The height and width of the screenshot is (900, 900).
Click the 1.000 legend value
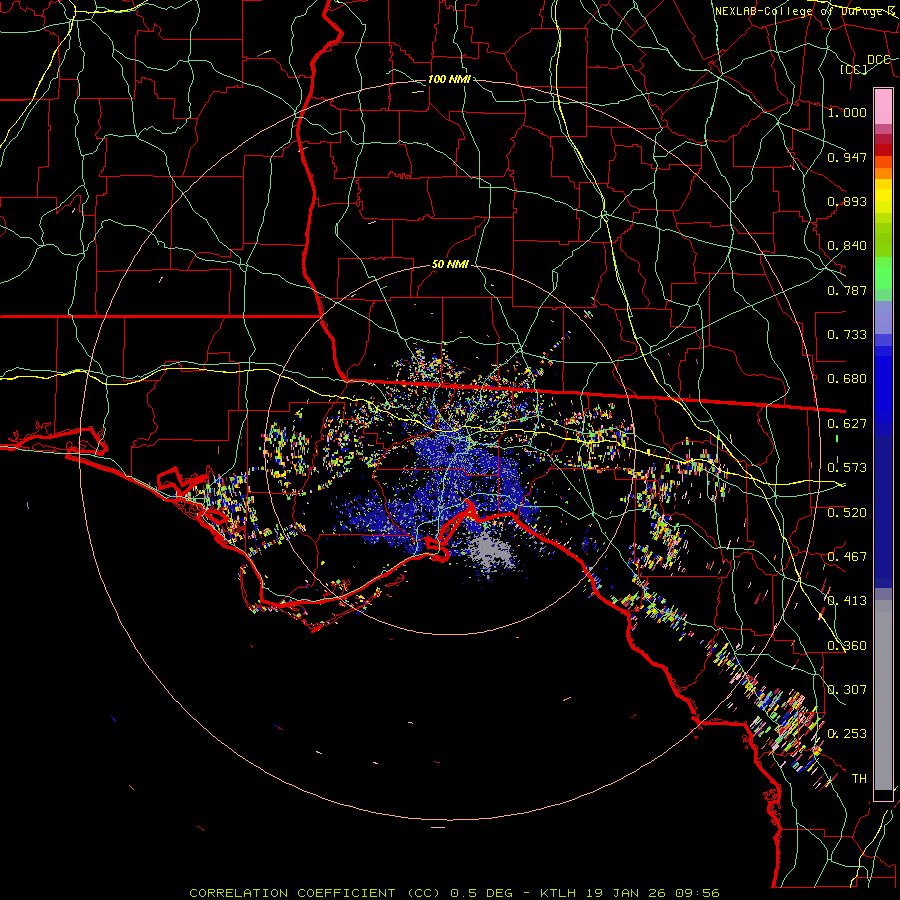847,112
